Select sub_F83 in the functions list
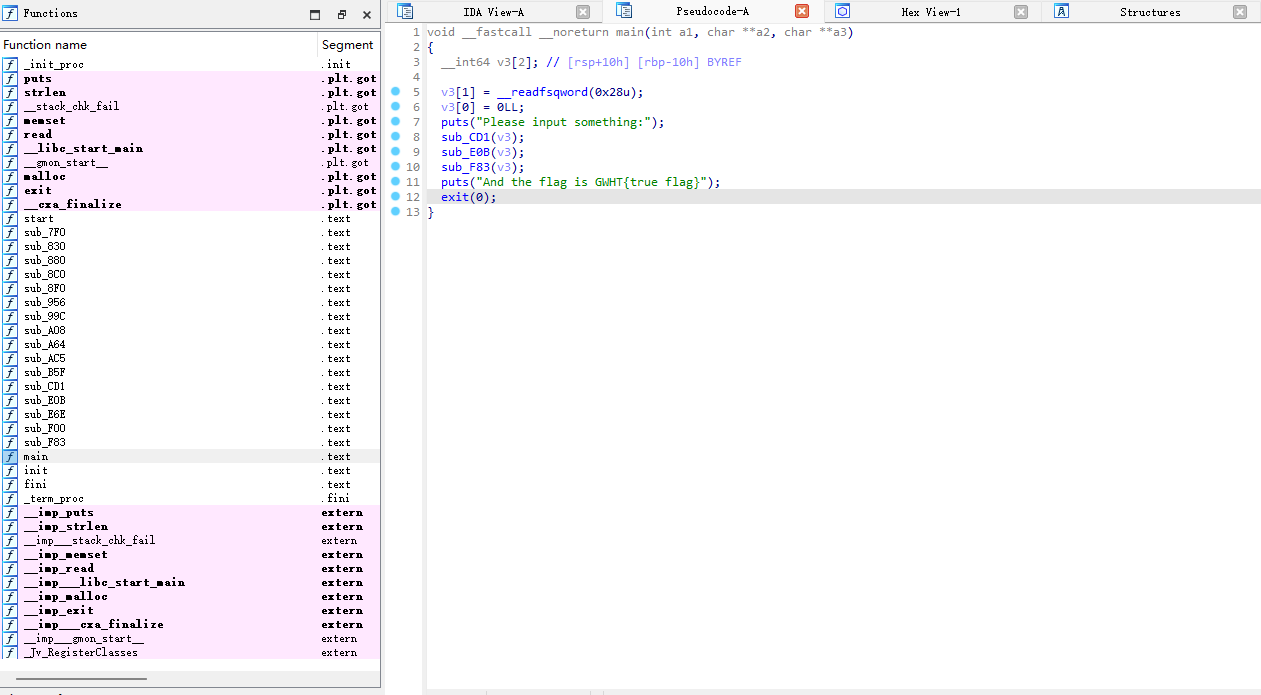 tap(45, 443)
